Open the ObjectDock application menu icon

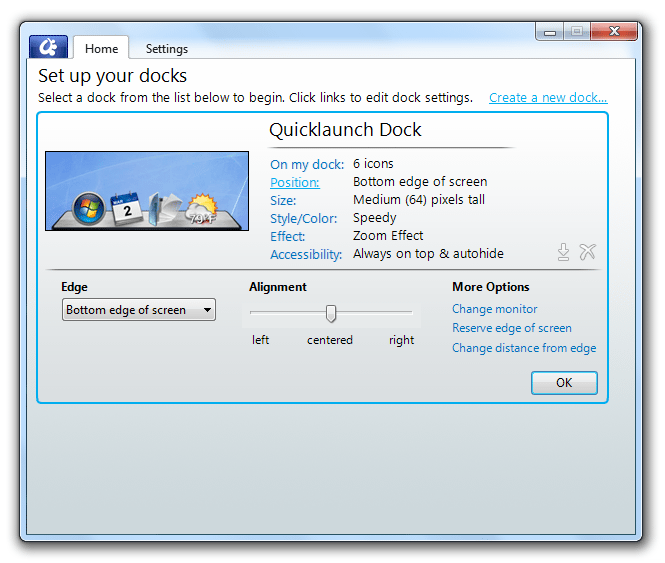tap(48, 47)
